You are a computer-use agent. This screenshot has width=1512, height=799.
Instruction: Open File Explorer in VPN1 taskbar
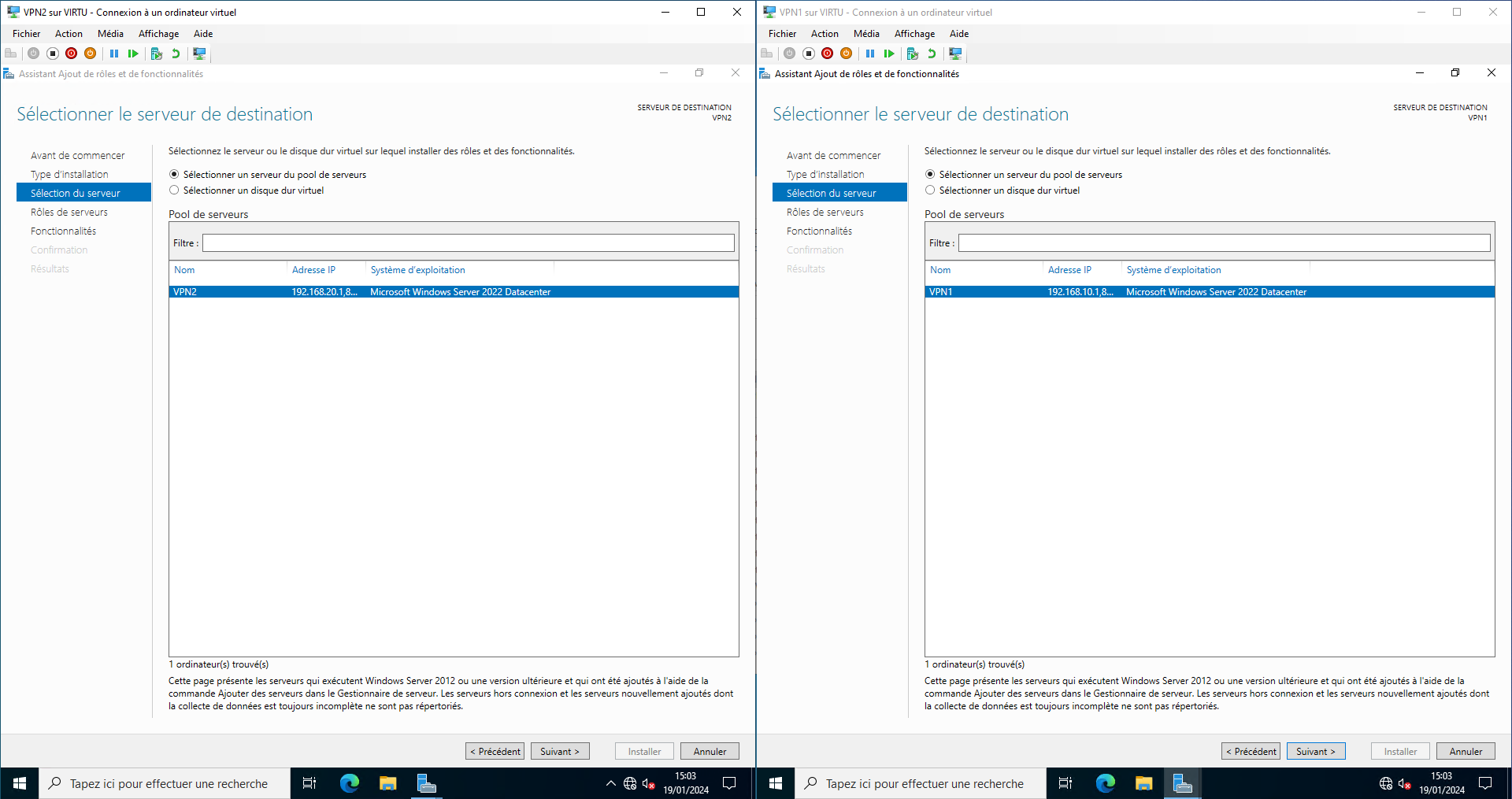click(x=1143, y=783)
